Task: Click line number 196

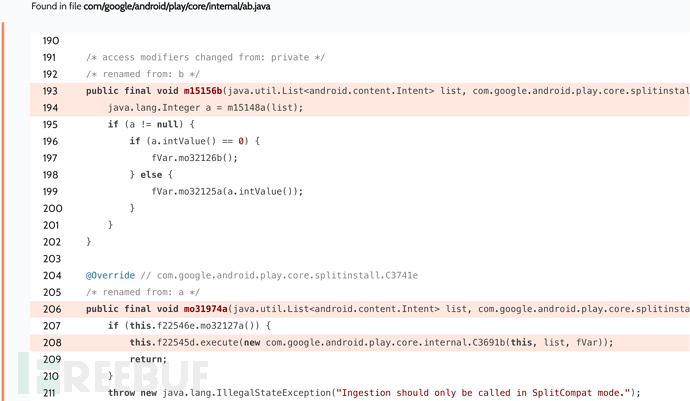Action: 51,141
